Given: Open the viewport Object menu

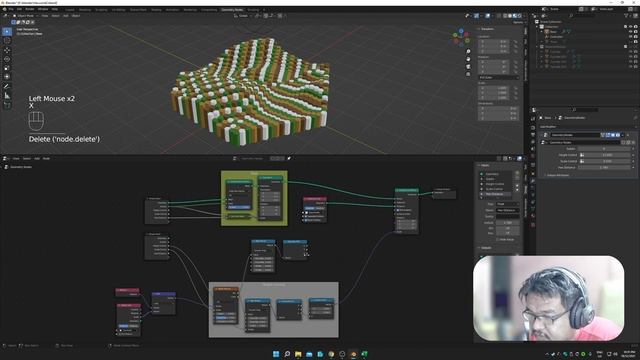Looking at the screenshot, I should point(76,16).
